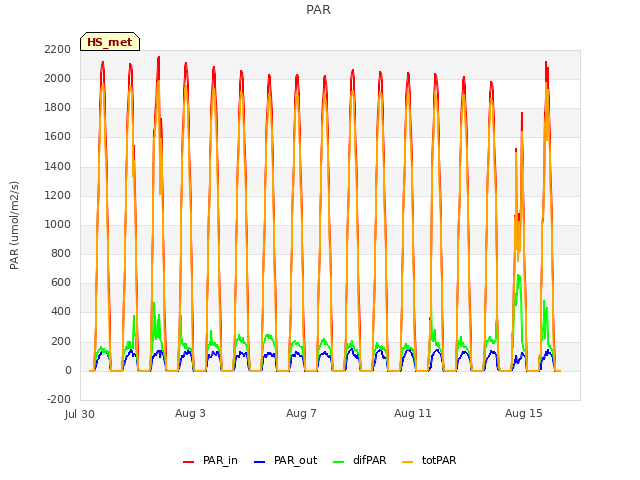Click the 1800 y-axis tick label
640x480 pixels.
(58, 108)
